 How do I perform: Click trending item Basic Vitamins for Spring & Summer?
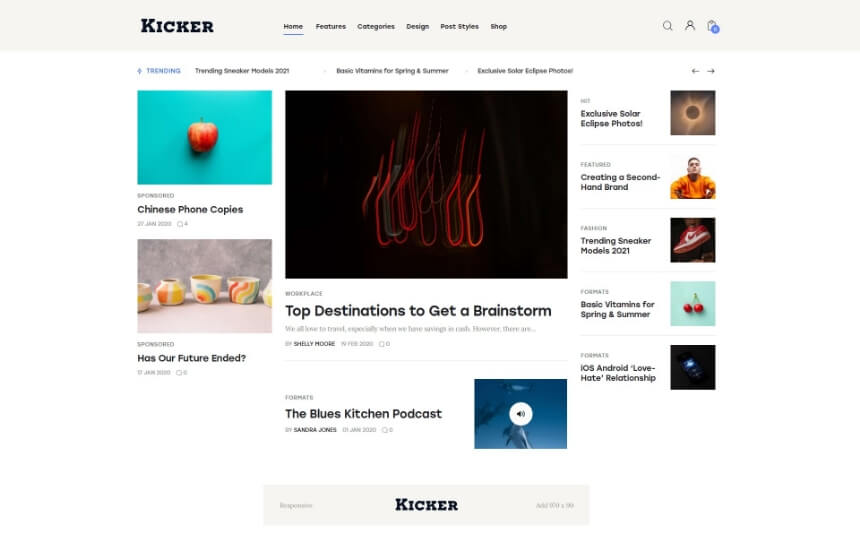pos(392,71)
